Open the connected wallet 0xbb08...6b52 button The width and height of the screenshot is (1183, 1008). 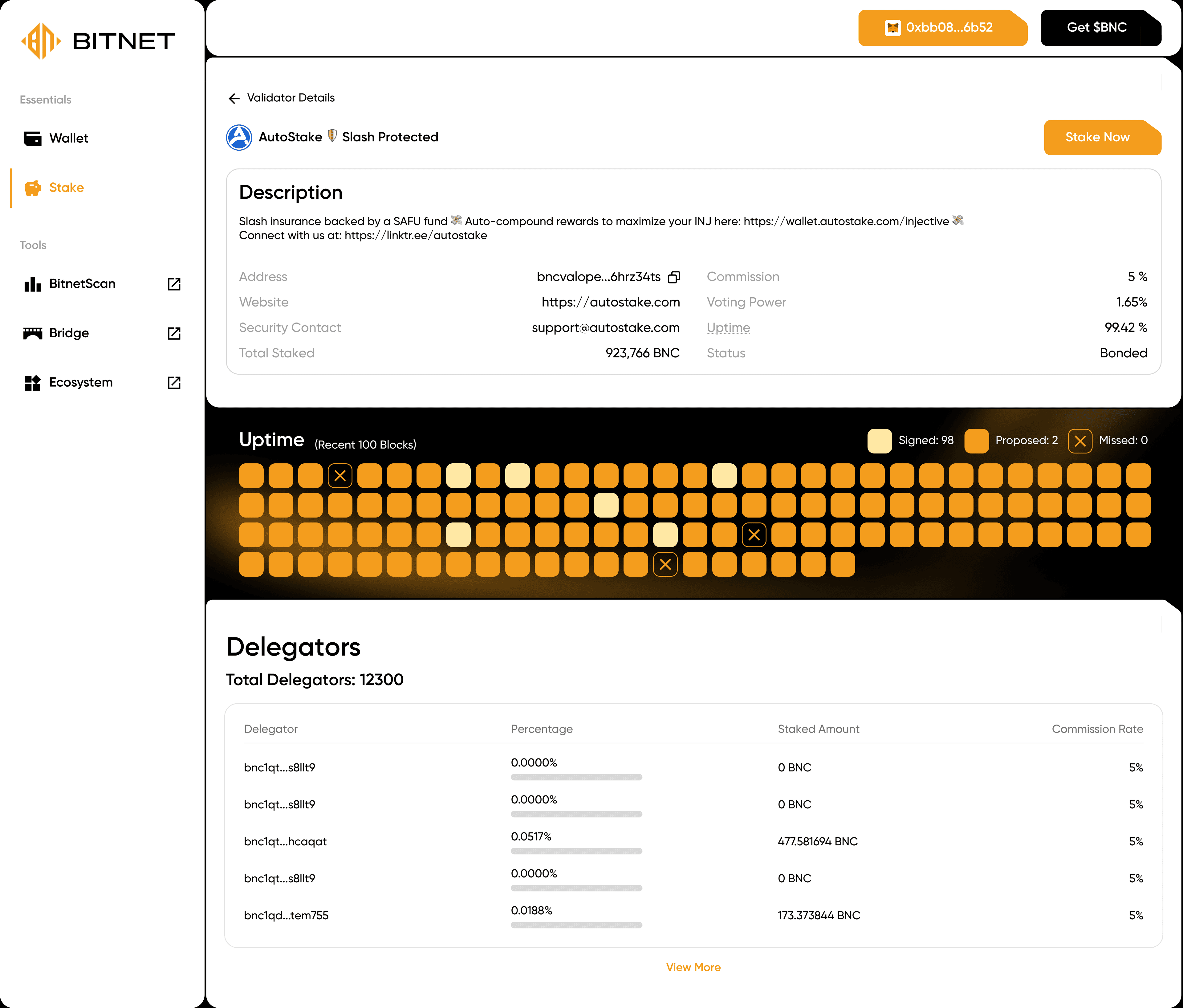point(942,27)
